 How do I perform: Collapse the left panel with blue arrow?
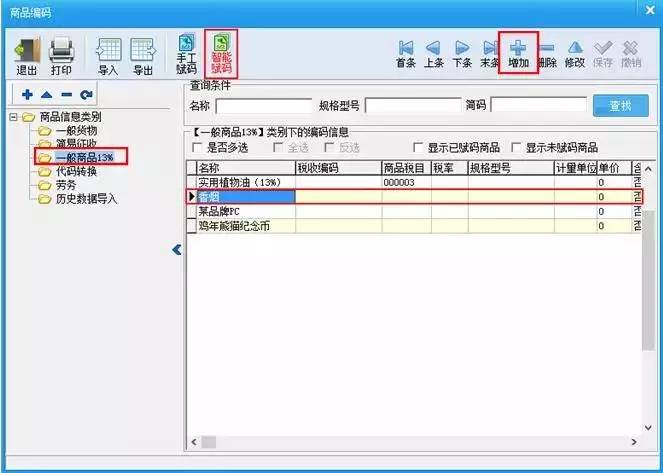click(177, 250)
